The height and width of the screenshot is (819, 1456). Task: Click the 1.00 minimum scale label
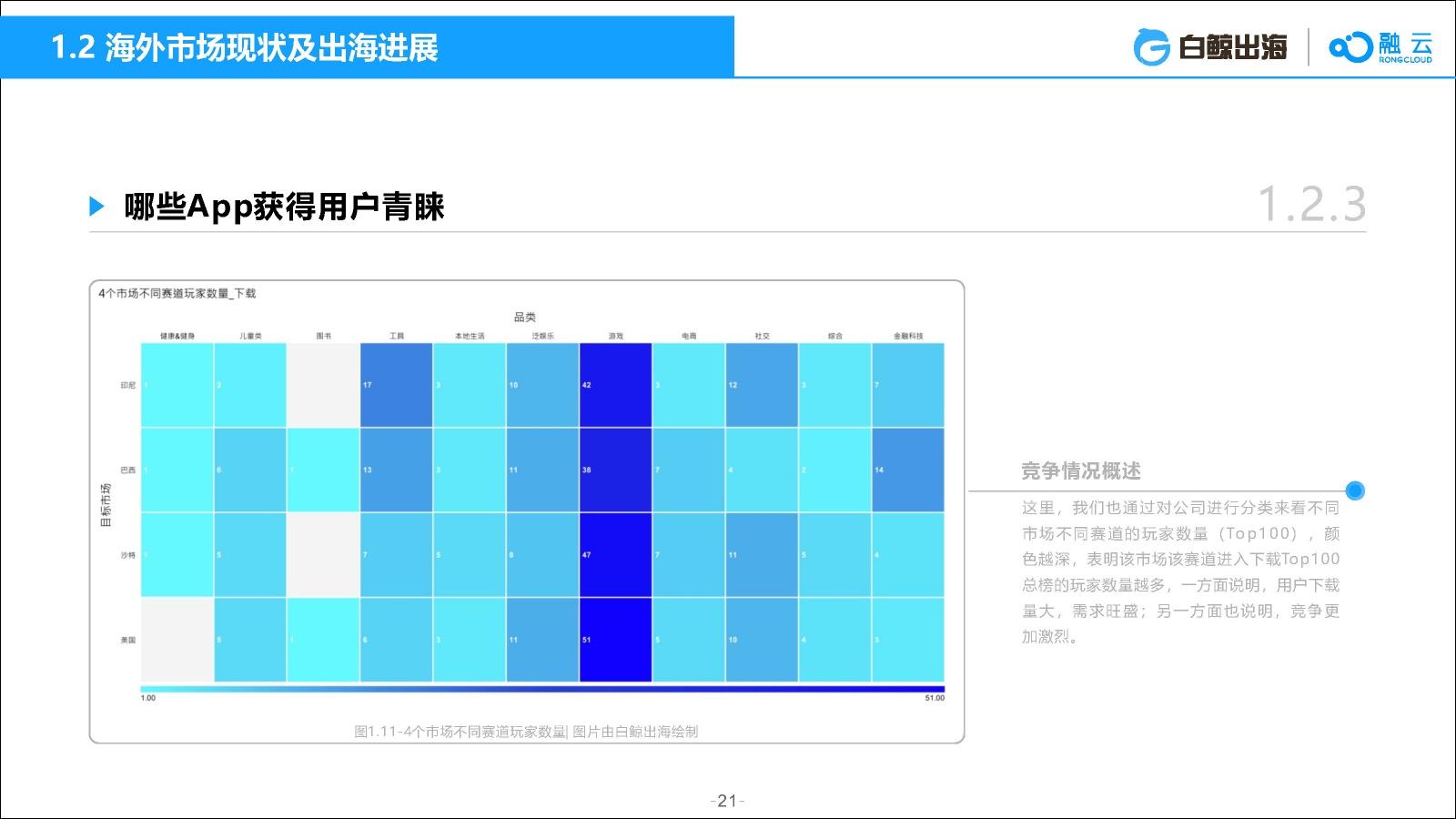148,698
